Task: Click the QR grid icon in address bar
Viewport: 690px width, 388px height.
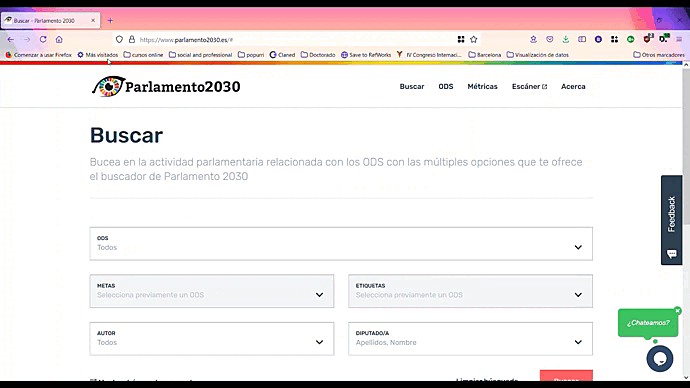Action: [461, 39]
